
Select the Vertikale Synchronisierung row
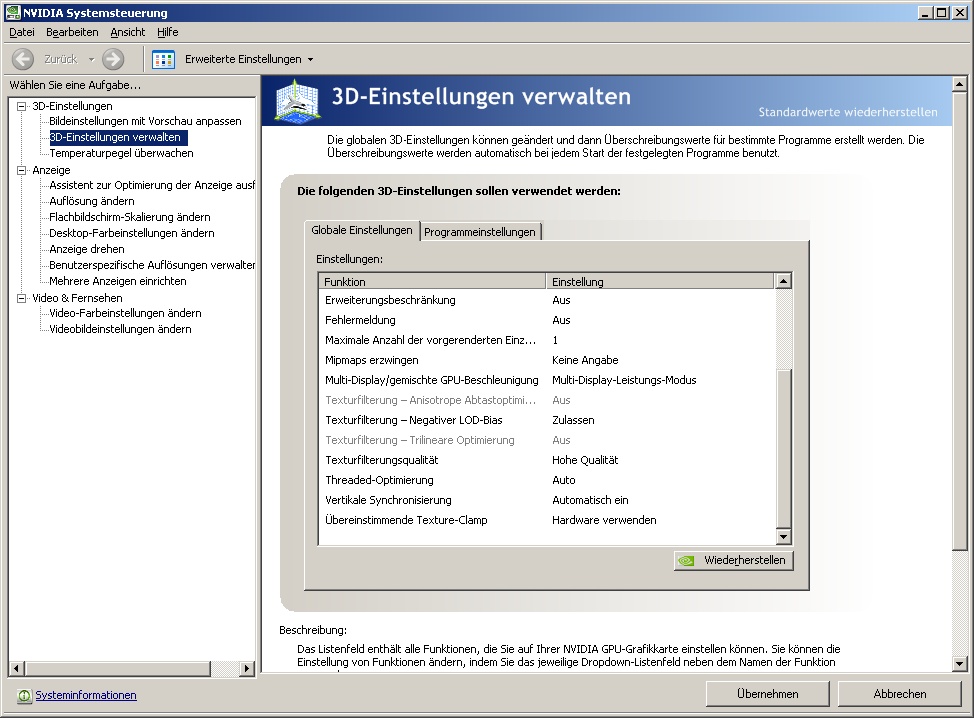tap(548, 500)
